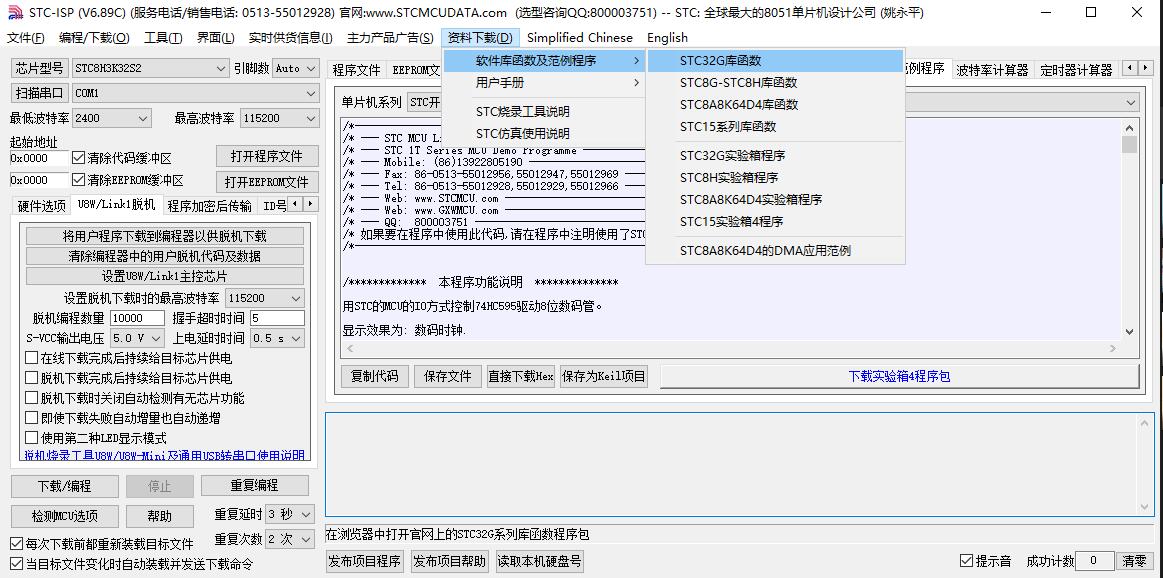
Task: Check 即使下载失败自动增量也自动递增
Action: (x=31, y=418)
